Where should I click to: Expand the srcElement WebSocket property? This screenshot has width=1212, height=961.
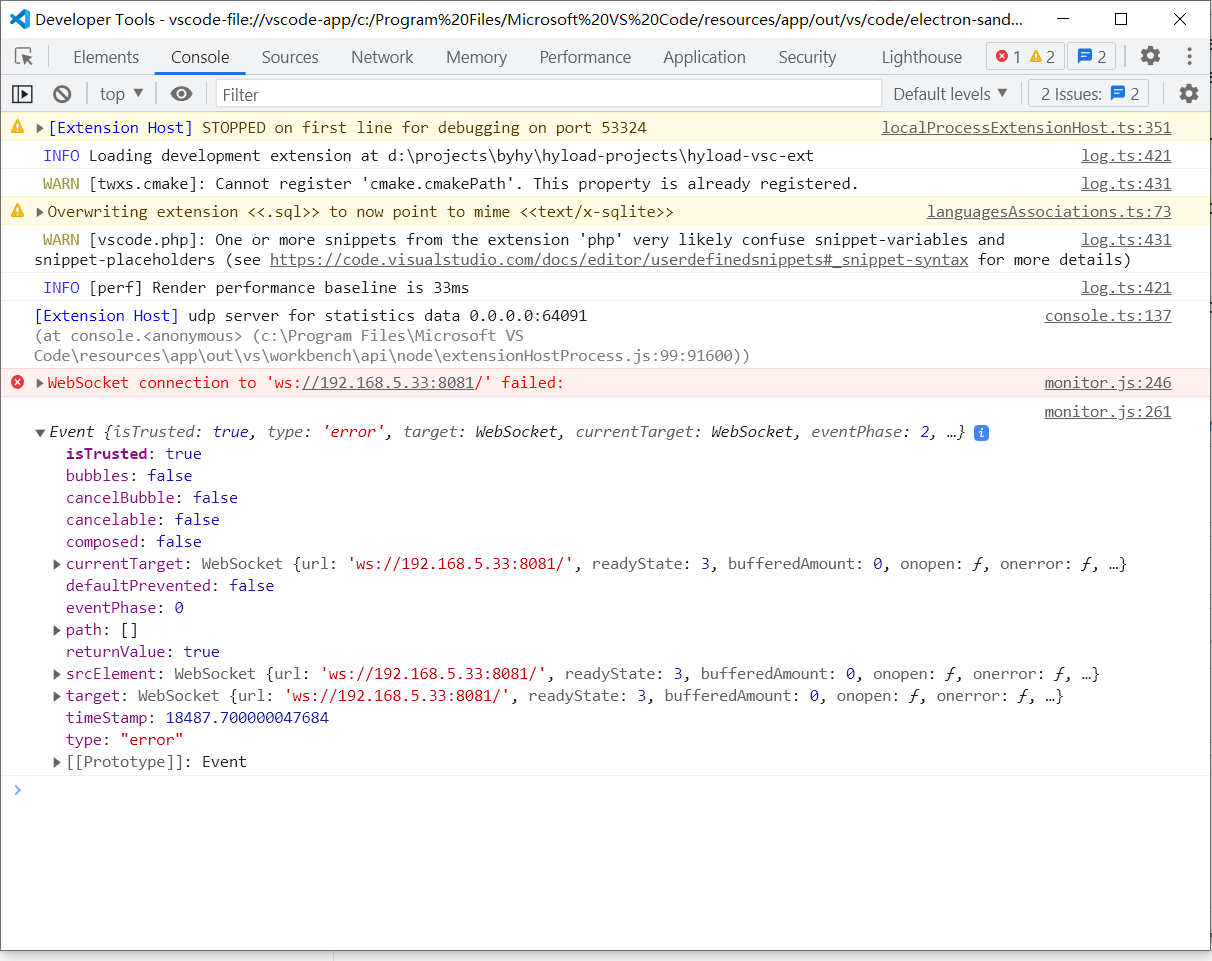pyautogui.click(x=58, y=674)
